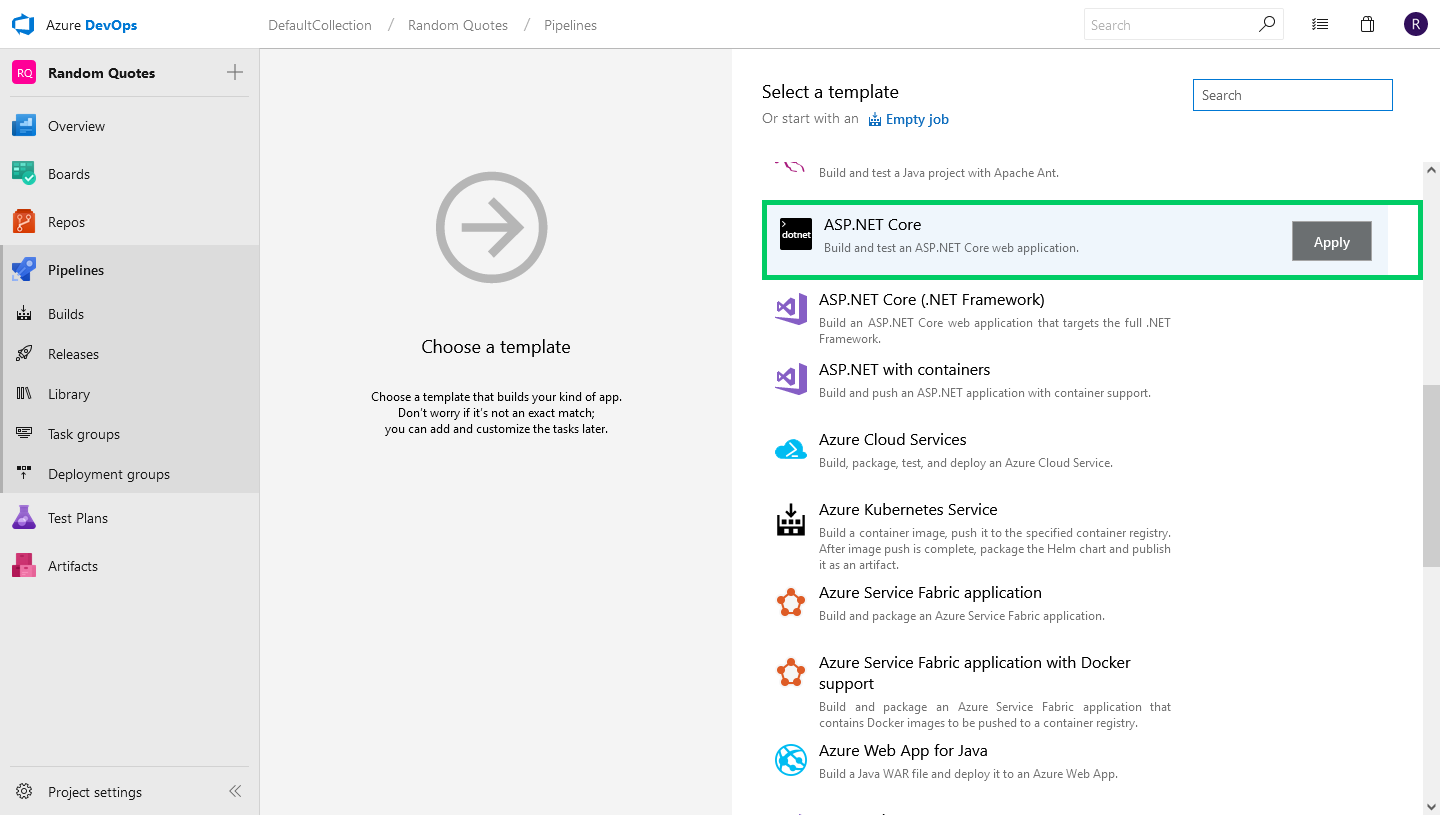Image resolution: width=1440 pixels, height=815 pixels.
Task: Click the Azure Web App for Java icon
Action: click(x=791, y=760)
